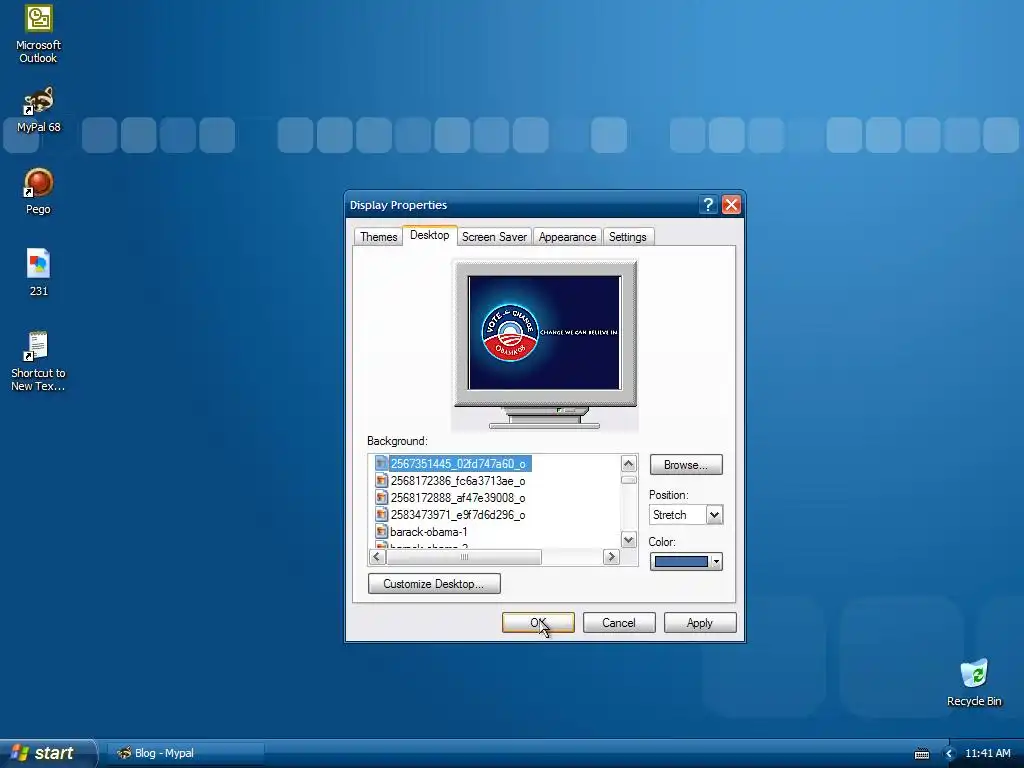Open the Windows start menu
Screen dimensions: 1024x768
[47, 753]
